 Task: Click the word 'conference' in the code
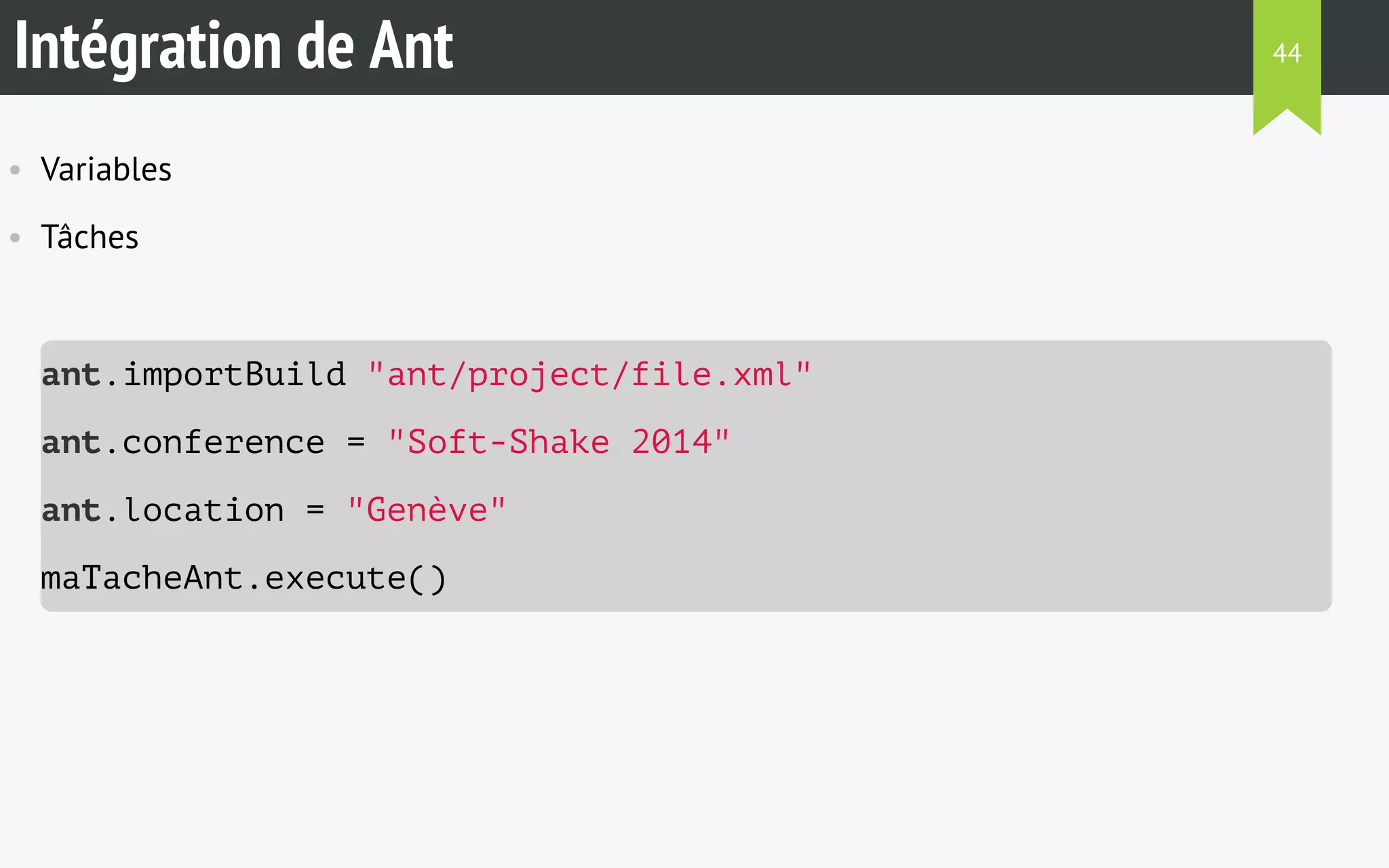click(223, 442)
